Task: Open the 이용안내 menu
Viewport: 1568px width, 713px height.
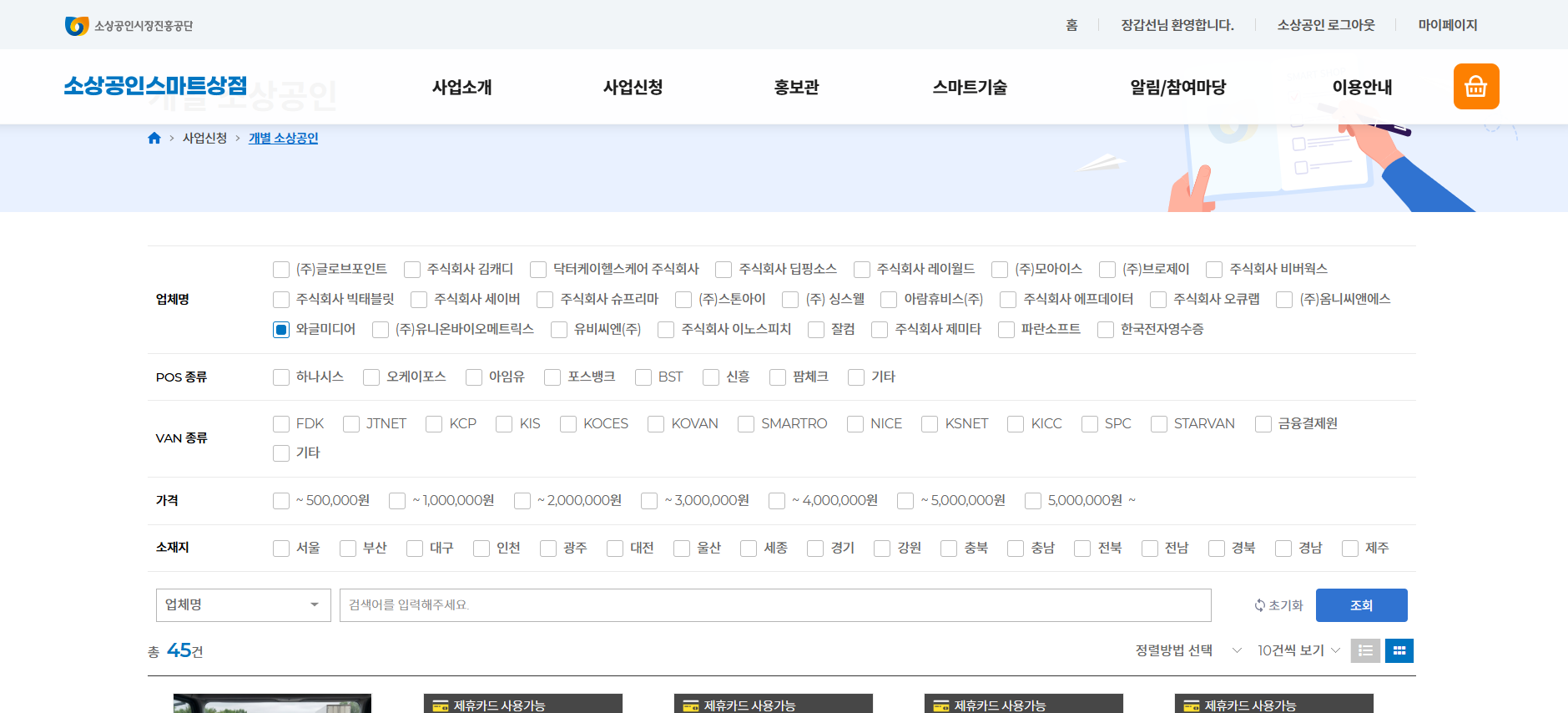Action: tap(1362, 87)
